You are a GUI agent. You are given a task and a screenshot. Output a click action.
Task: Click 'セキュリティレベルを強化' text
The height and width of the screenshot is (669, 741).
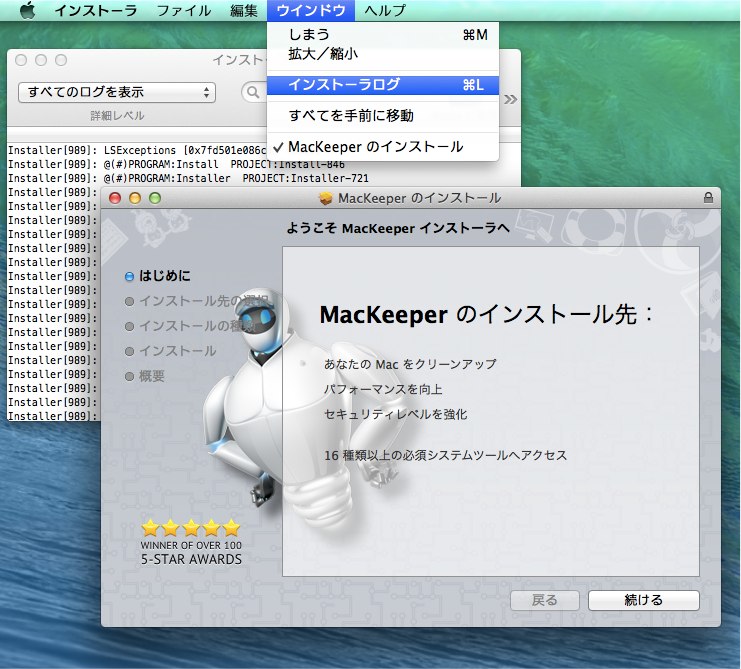396,414
